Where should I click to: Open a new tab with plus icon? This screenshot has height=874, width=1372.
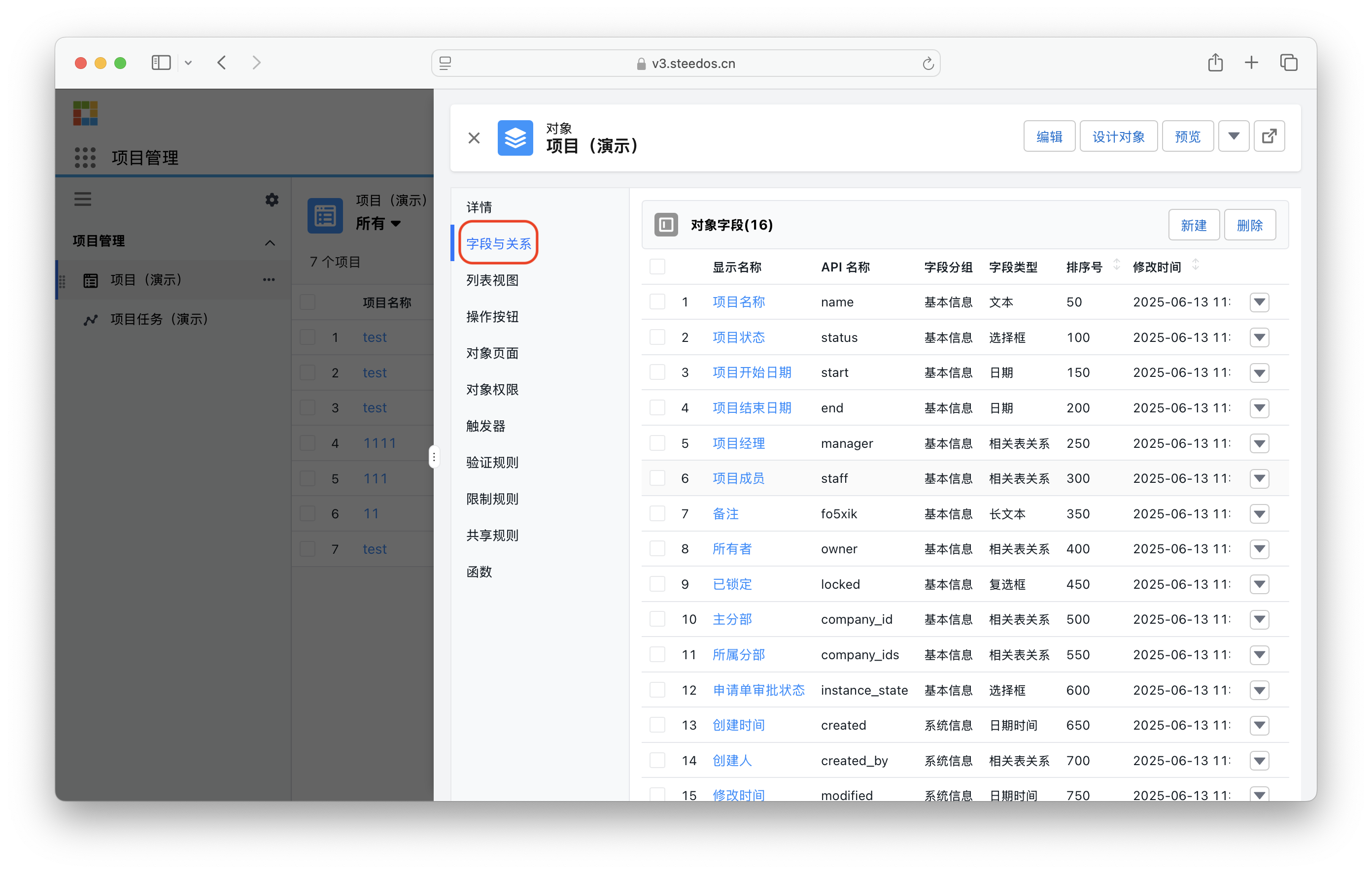pos(1251,63)
